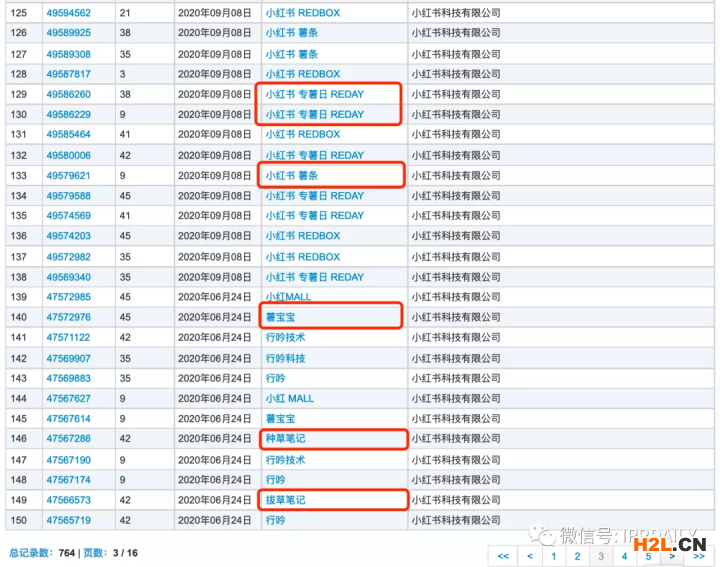The width and height of the screenshot is (720, 567).
Task: Click class number 21 in row 125
Action: (x=125, y=13)
